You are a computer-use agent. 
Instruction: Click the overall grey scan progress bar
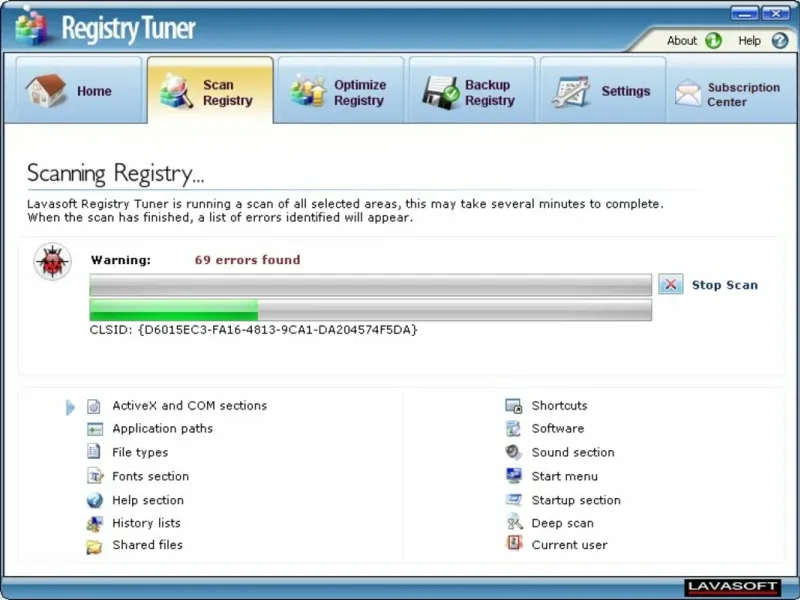pos(370,285)
